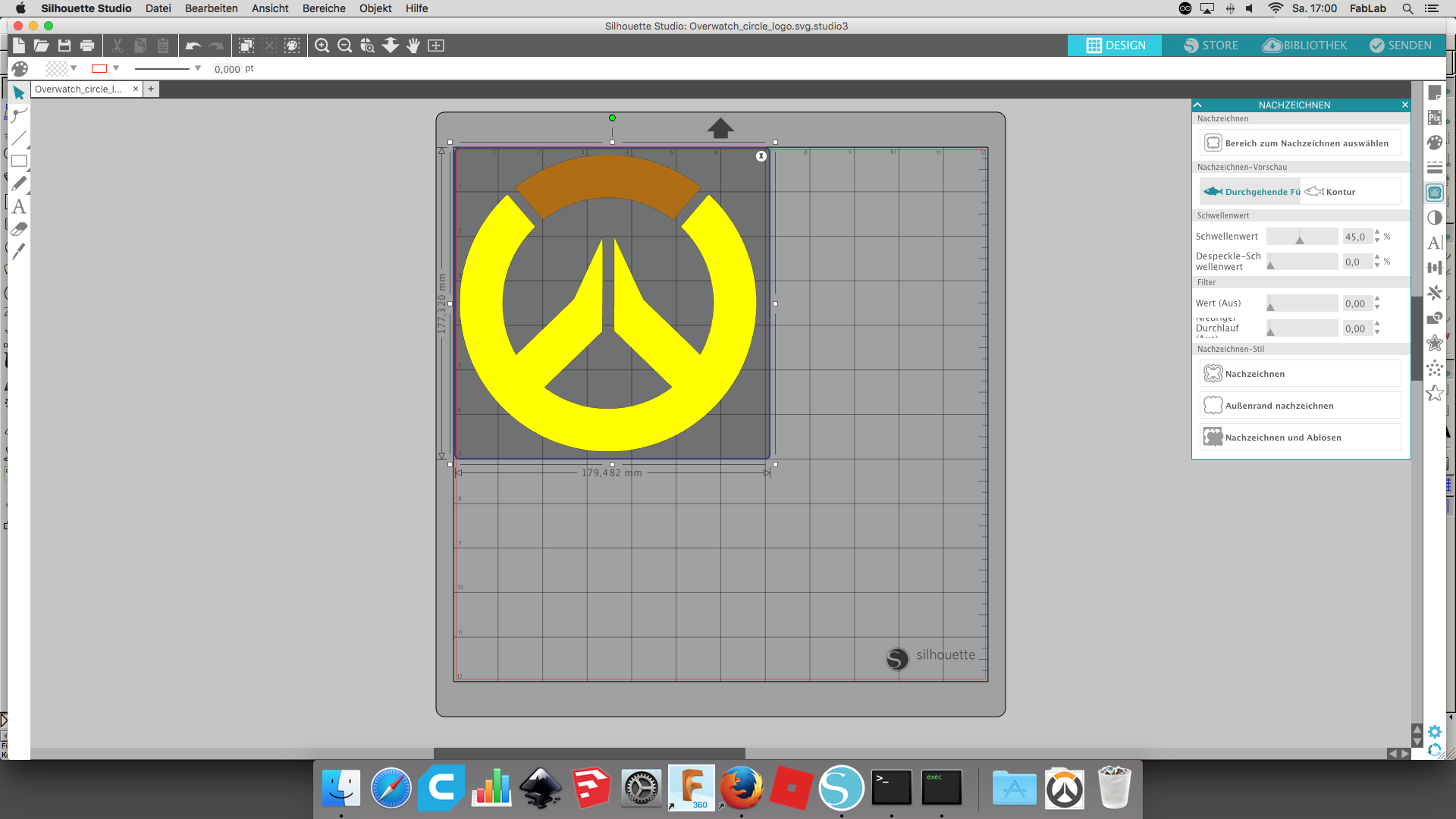The width and height of the screenshot is (1456, 819).
Task: Open the align objects panel
Action: [1434, 268]
